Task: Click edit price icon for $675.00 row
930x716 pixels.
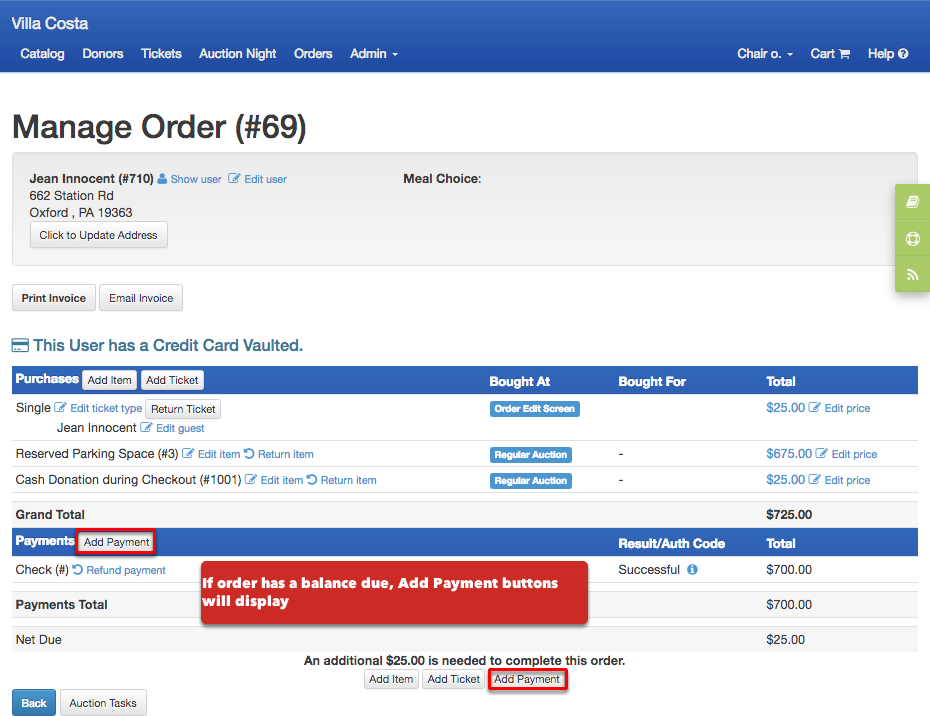Action: 821,454
